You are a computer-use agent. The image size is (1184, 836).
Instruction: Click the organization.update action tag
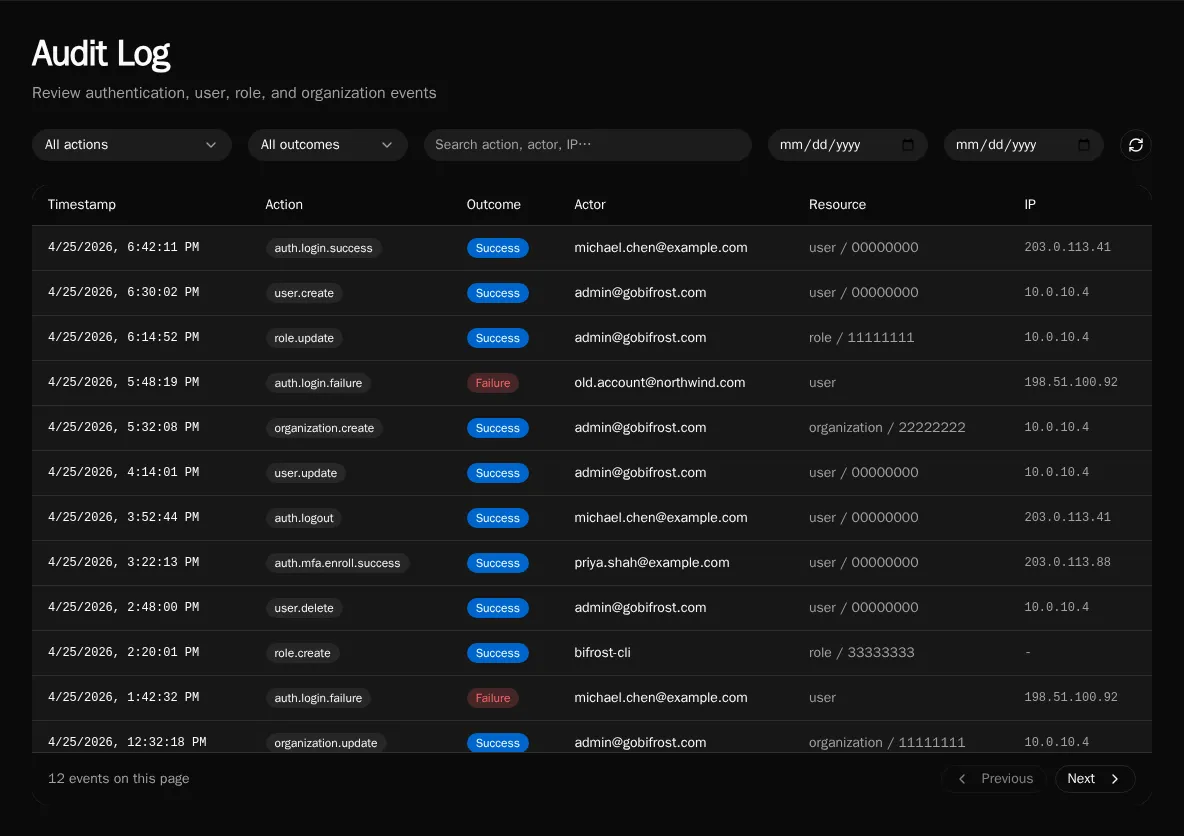pos(325,743)
